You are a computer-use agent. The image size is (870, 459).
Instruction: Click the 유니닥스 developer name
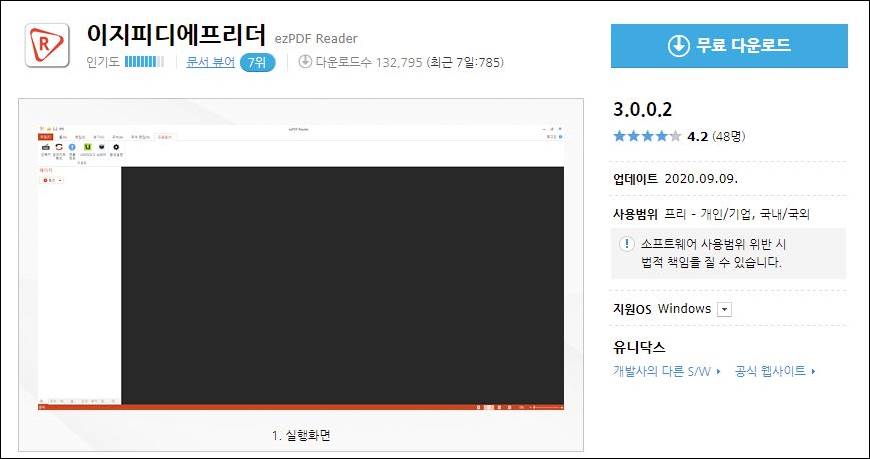coord(639,347)
